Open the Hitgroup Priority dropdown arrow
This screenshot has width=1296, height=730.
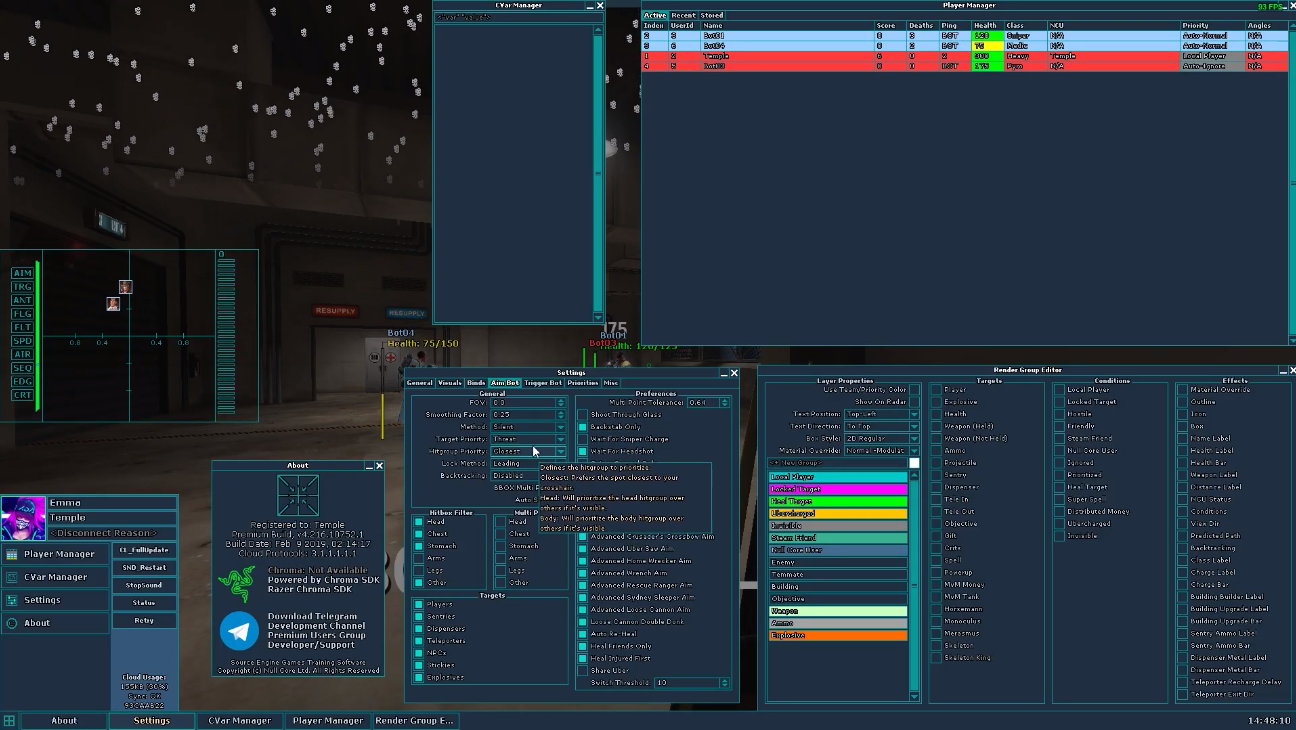(x=560, y=451)
